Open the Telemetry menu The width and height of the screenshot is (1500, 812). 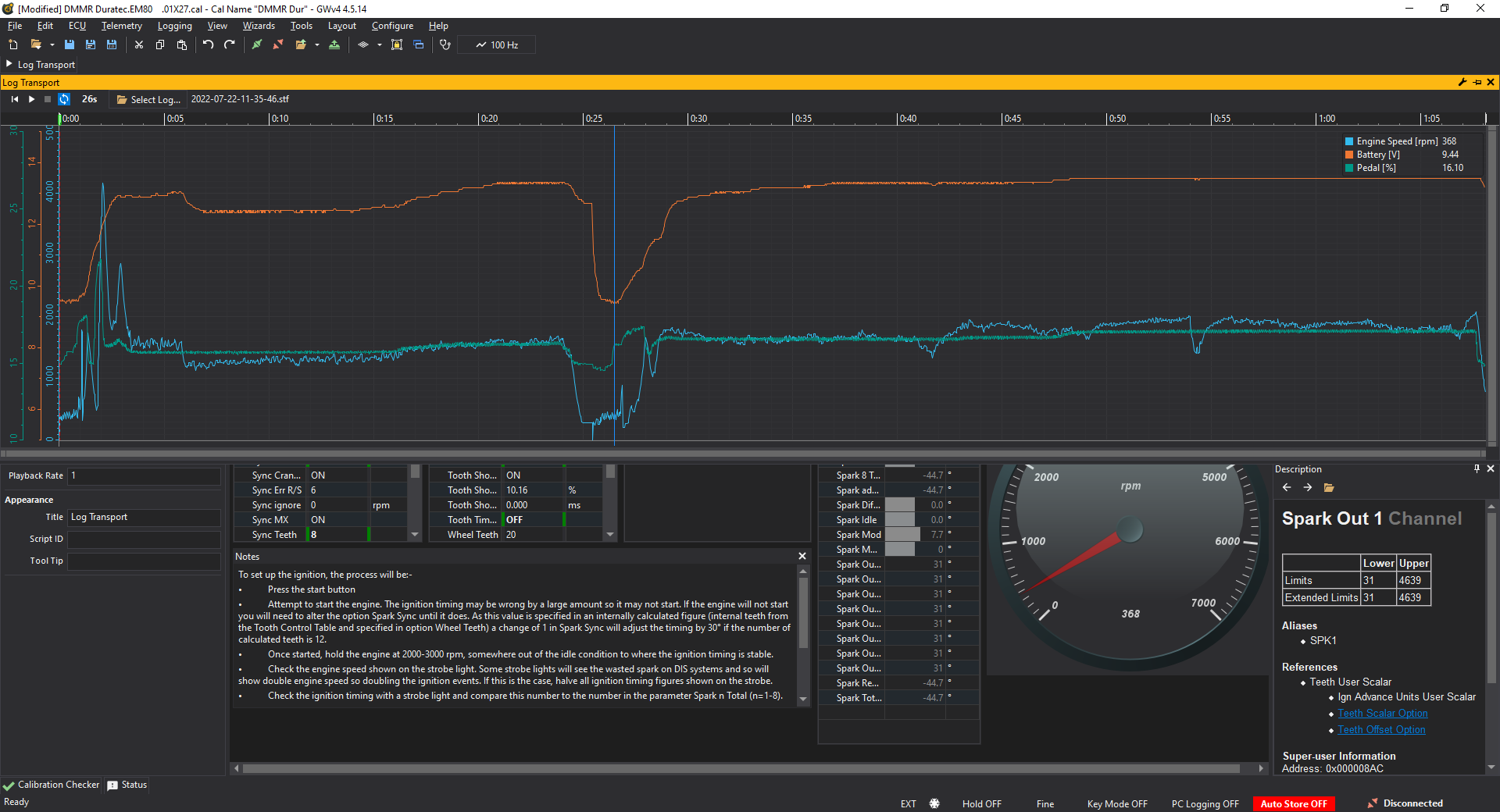pos(122,26)
